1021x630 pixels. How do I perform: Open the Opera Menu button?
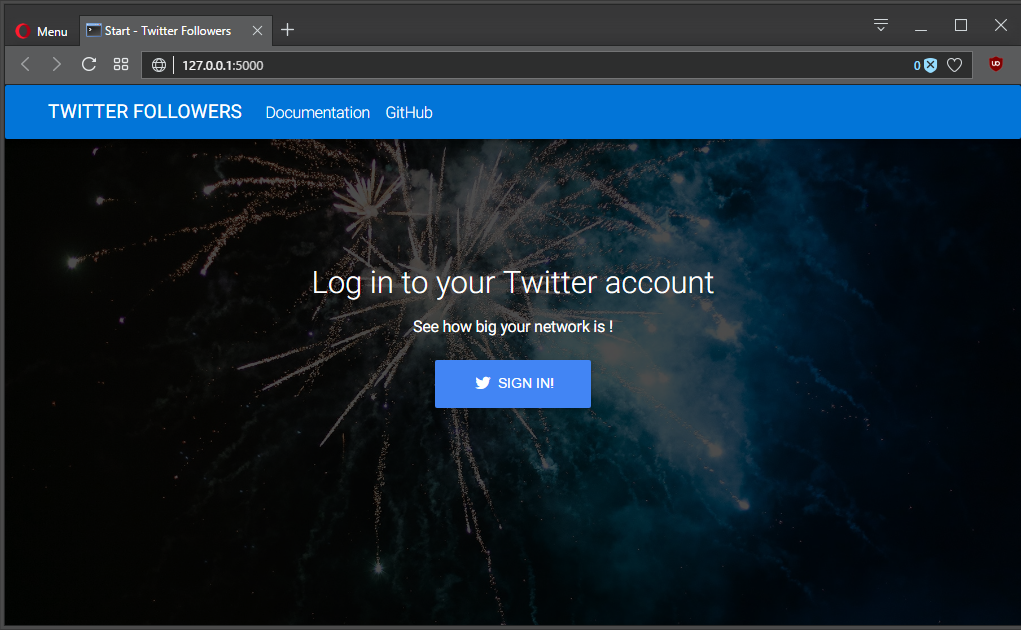pos(42,31)
